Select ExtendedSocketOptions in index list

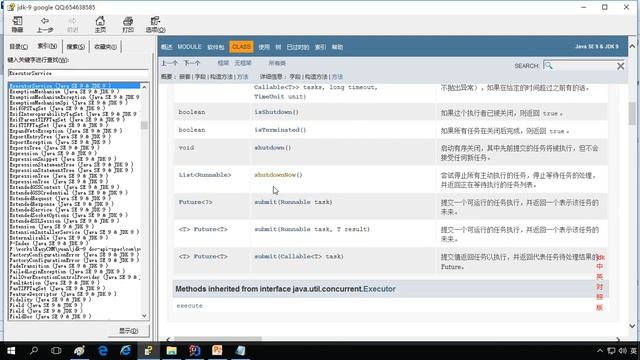68,215
